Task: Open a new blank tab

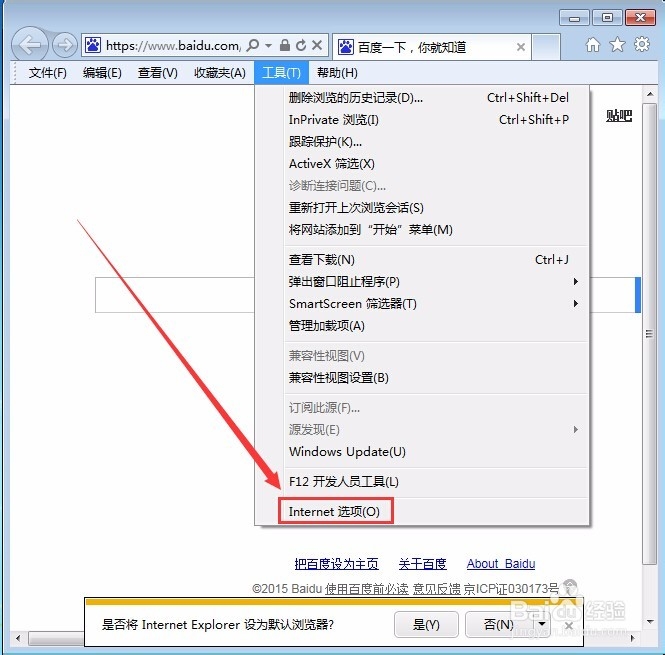Action: pos(546,47)
